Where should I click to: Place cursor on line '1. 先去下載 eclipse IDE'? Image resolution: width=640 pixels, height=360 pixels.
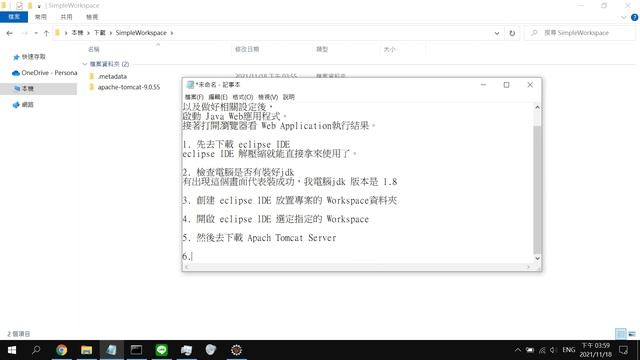point(236,144)
